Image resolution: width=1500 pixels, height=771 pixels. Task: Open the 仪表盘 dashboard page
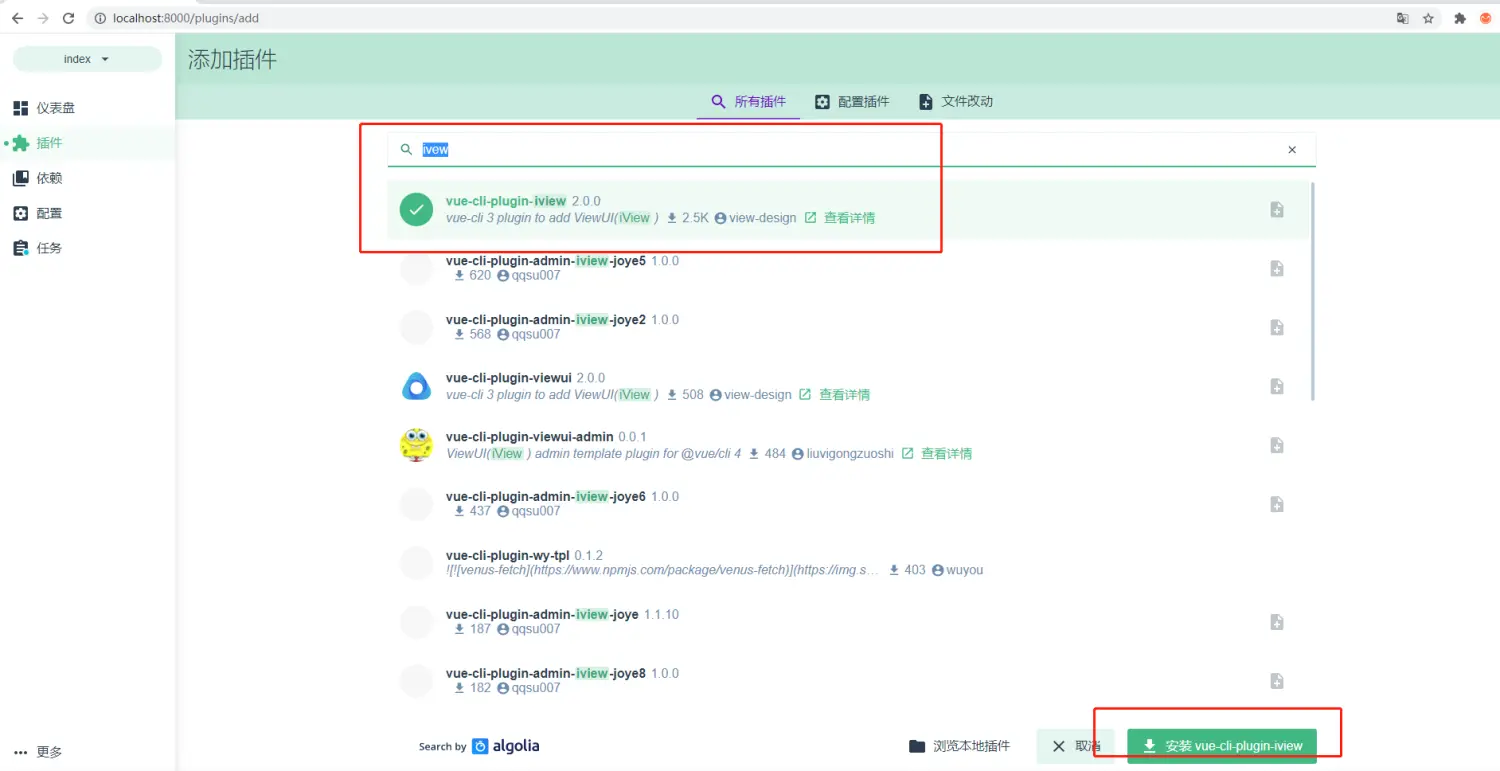pyautogui.click(x=88, y=108)
